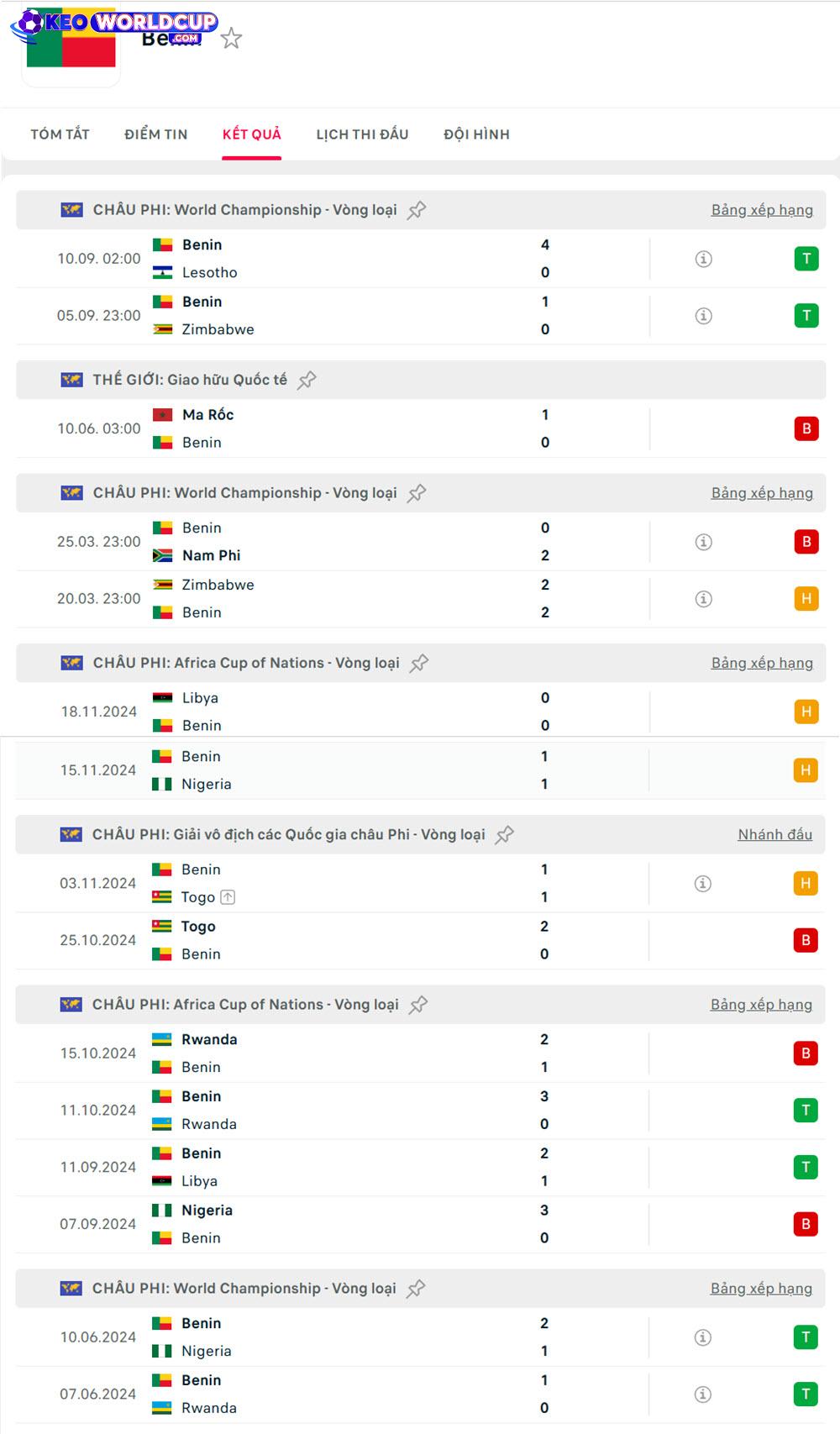This screenshot has width=840, height=1434.
Task: Switch to the Tóm tắt tab
Action: point(60,134)
